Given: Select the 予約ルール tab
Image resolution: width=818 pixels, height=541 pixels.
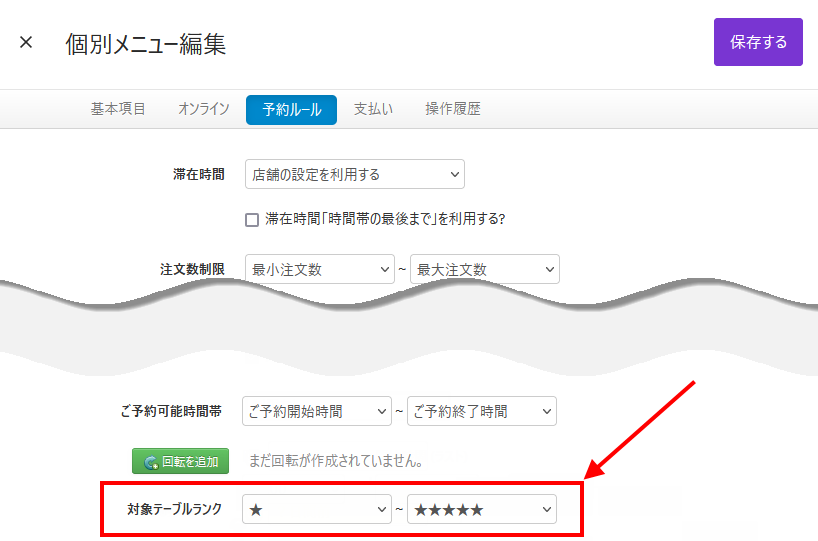Looking at the screenshot, I should [x=291, y=109].
